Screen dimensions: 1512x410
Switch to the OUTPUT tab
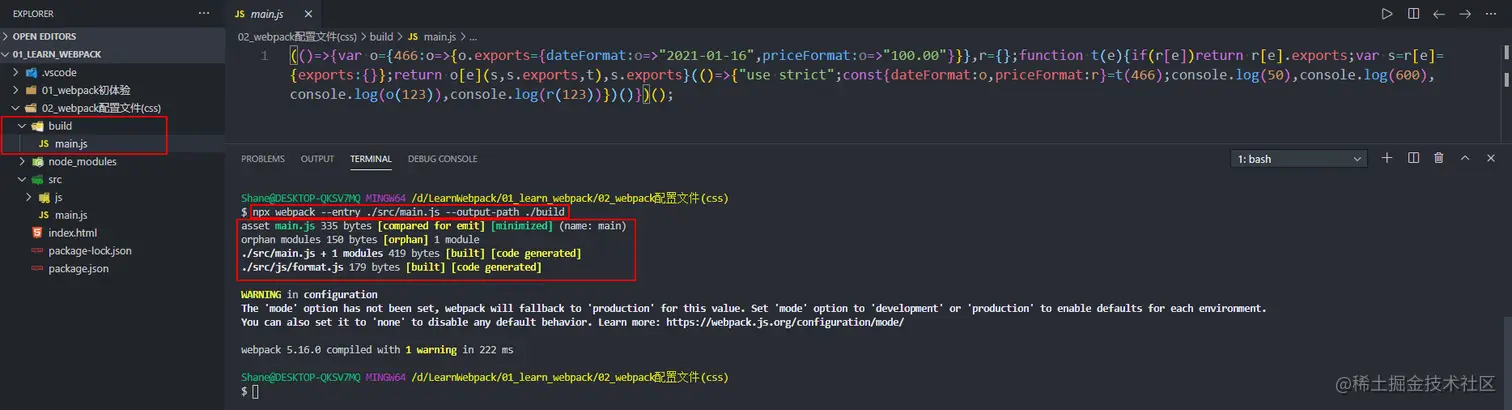[318, 159]
